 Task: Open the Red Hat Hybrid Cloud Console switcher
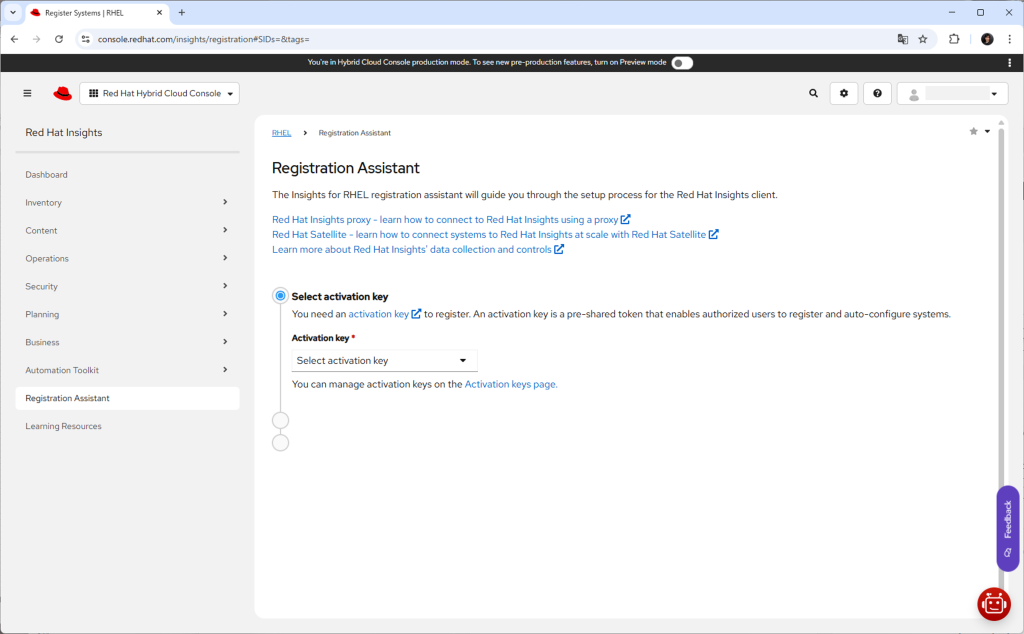160,93
